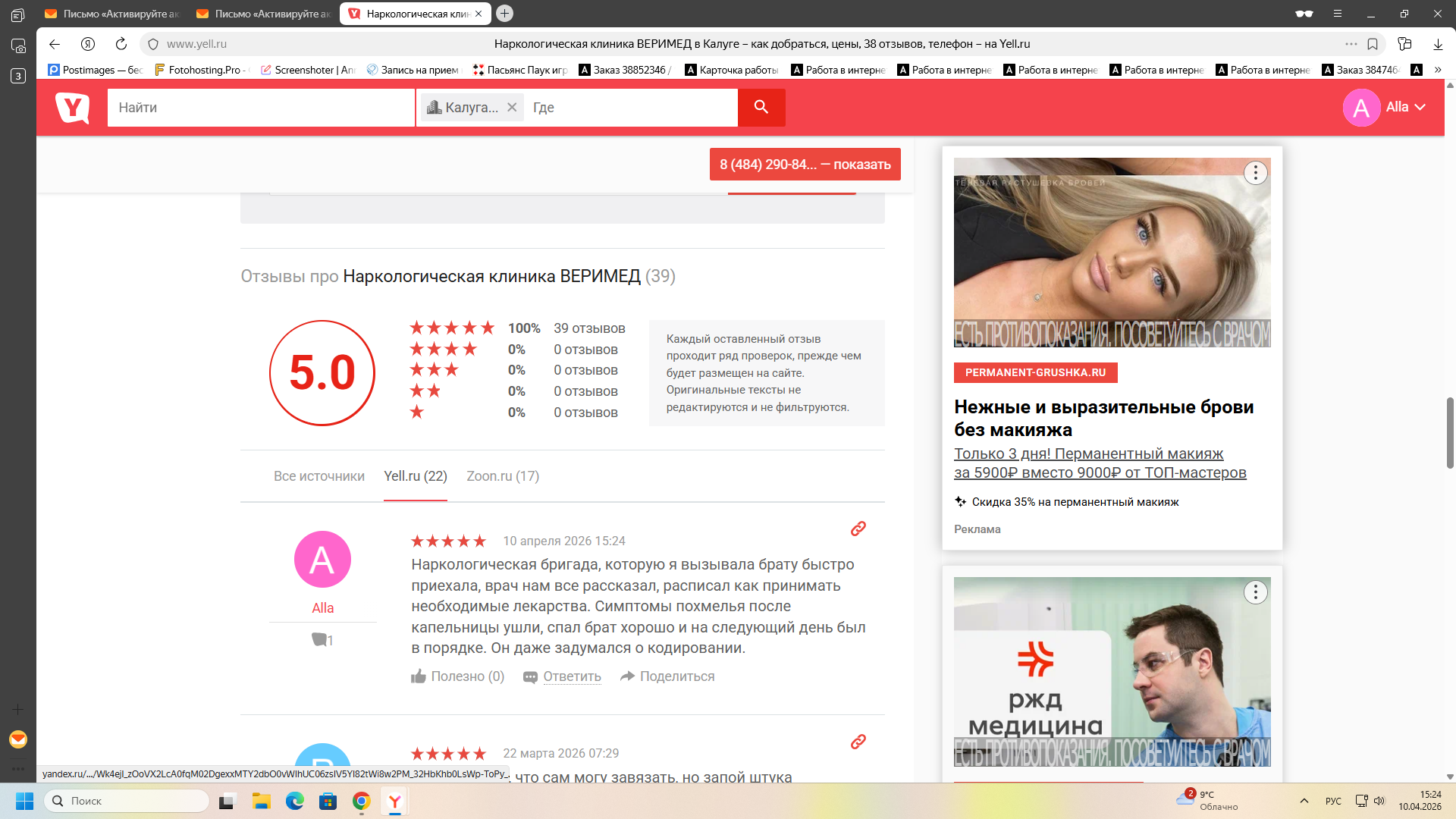Reload page with browser refresh icon
1456x819 pixels.
(121, 44)
